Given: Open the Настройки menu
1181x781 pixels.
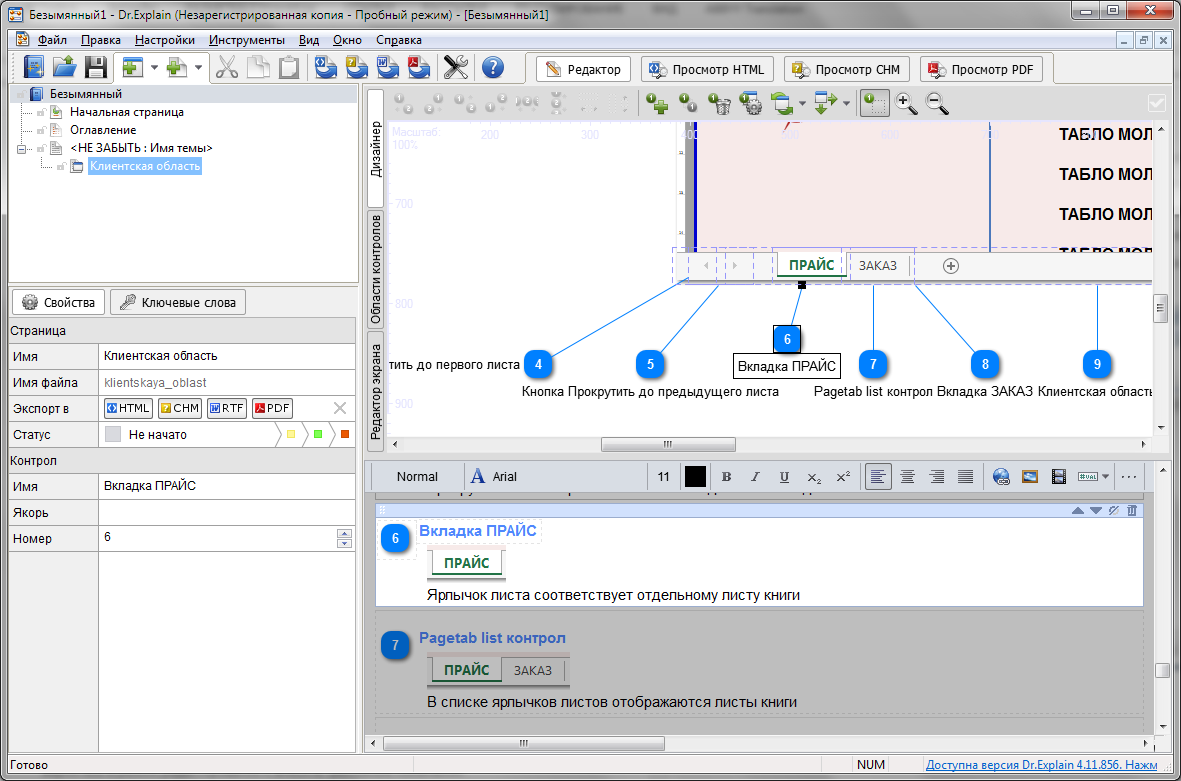Looking at the screenshot, I should point(165,40).
